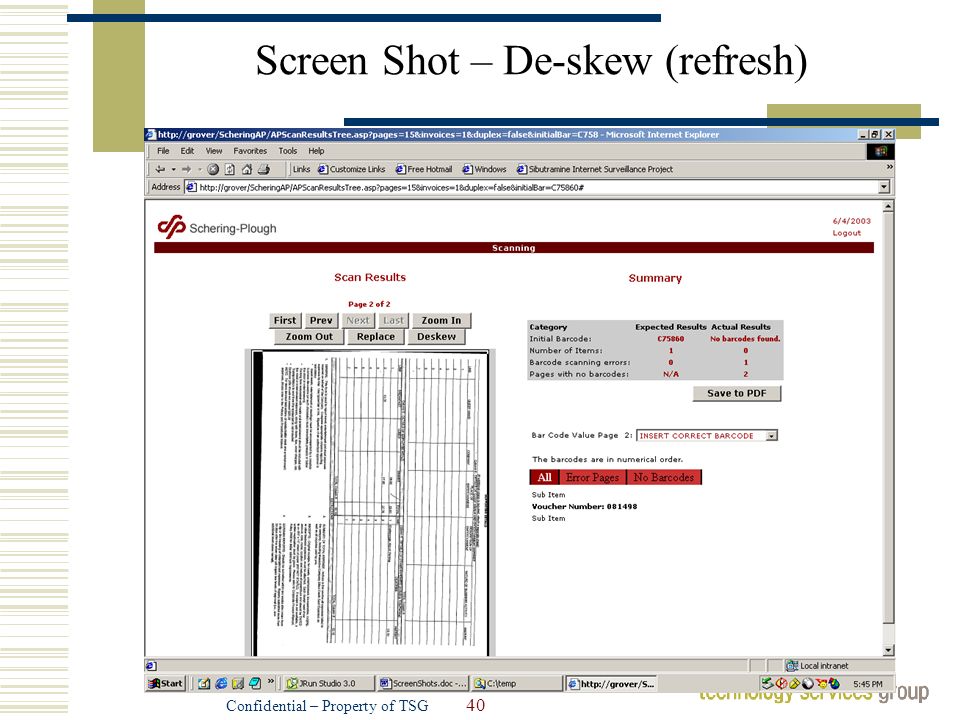Click the No barcodes found result text

[x=745, y=339]
